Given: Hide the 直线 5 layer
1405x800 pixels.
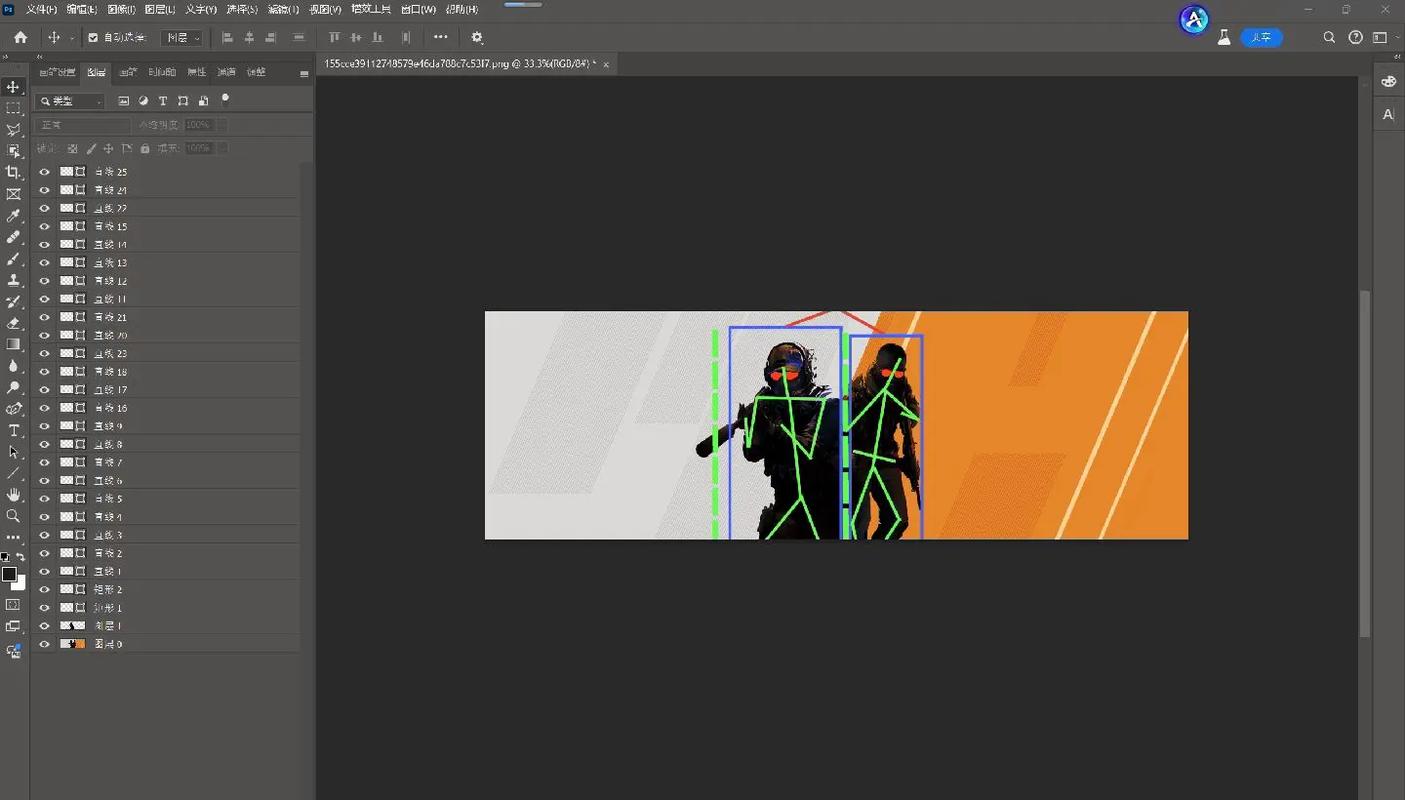Looking at the screenshot, I should (x=44, y=499).
